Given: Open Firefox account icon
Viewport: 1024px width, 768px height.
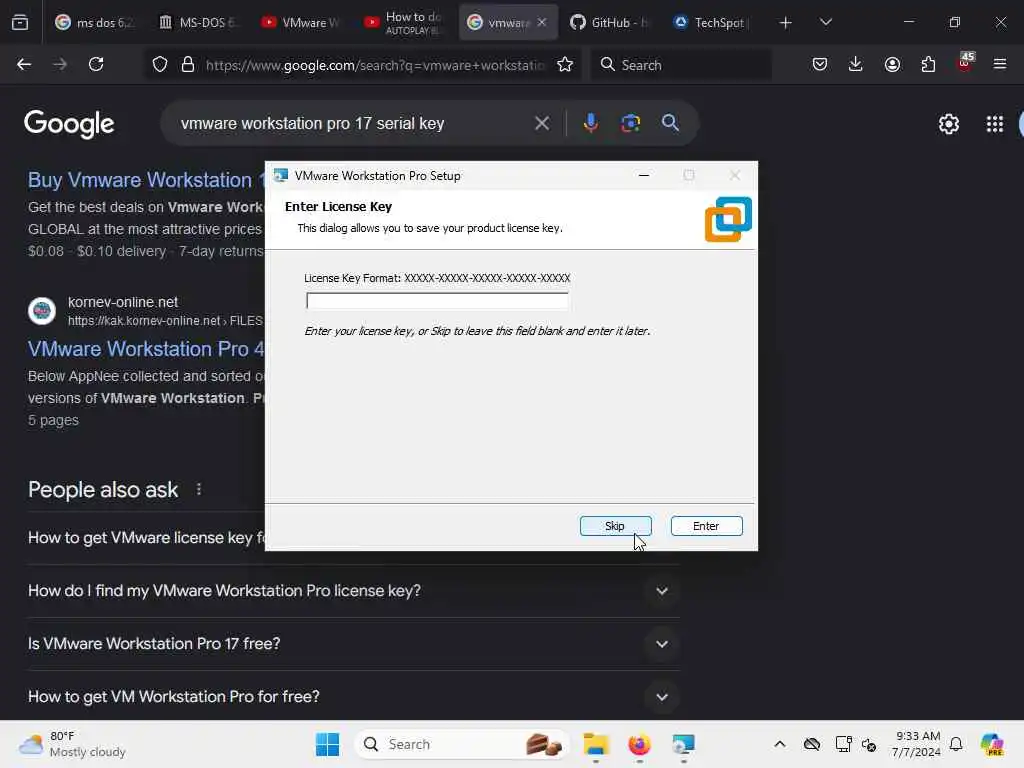Looking at the screenshot, I should (892, 64).
